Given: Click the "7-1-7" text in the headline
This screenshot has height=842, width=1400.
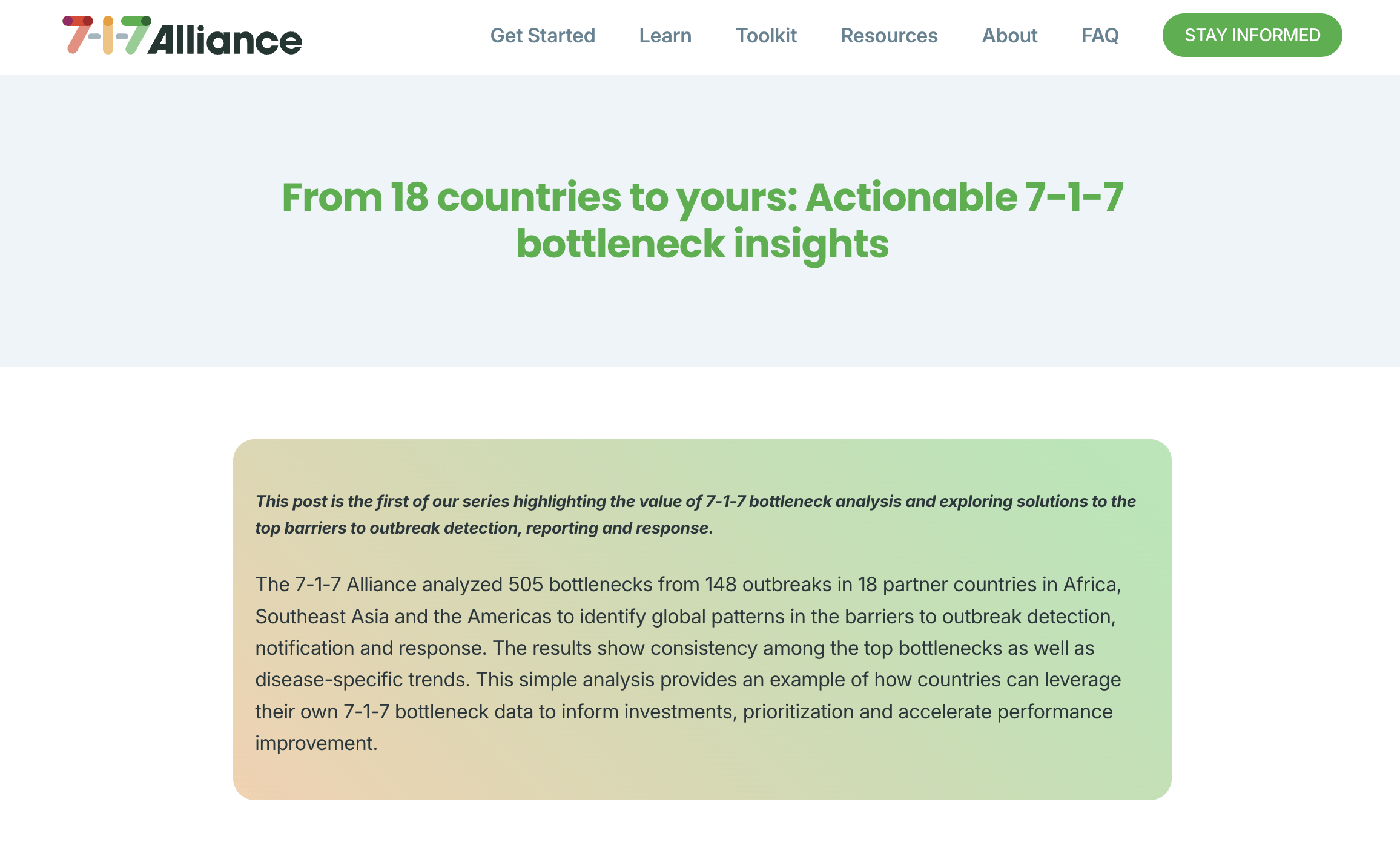Looking at the screenshot, I should click(x=1074, y=197).
